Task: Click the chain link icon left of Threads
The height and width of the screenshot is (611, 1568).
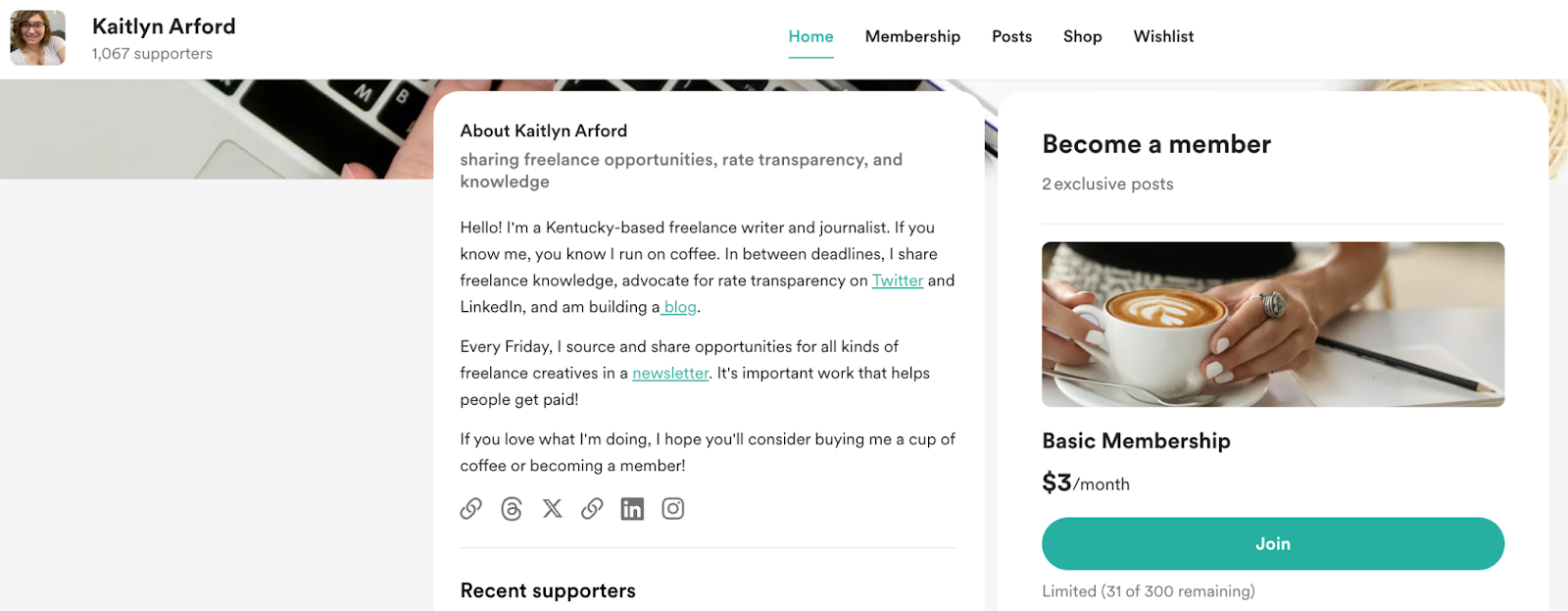Action: [x=471, y=509]
